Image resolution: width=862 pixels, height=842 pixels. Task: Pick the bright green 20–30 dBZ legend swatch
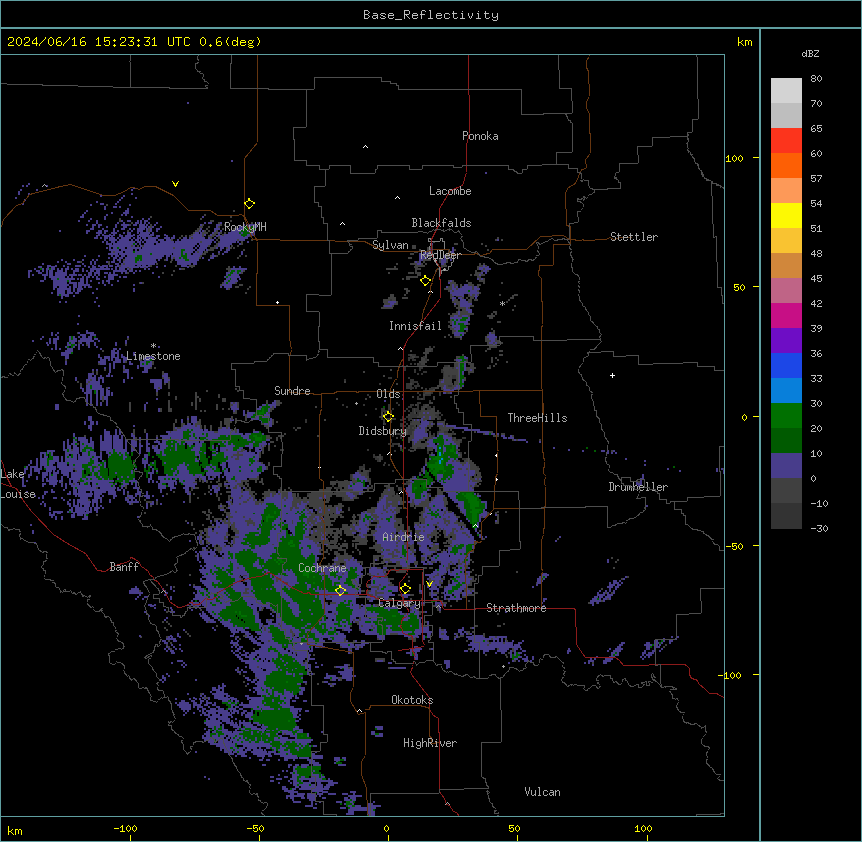pyautogui.click(x=786, y=416)
